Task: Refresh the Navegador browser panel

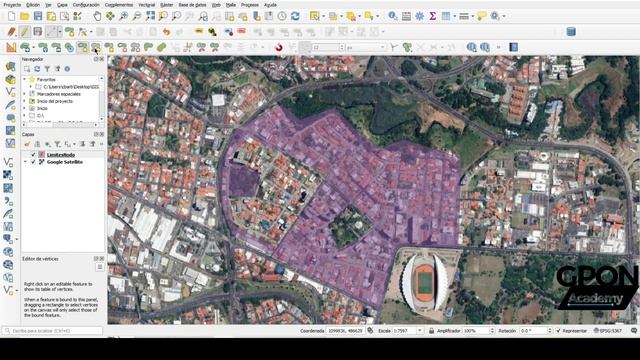Action: (x=37, y=69)
